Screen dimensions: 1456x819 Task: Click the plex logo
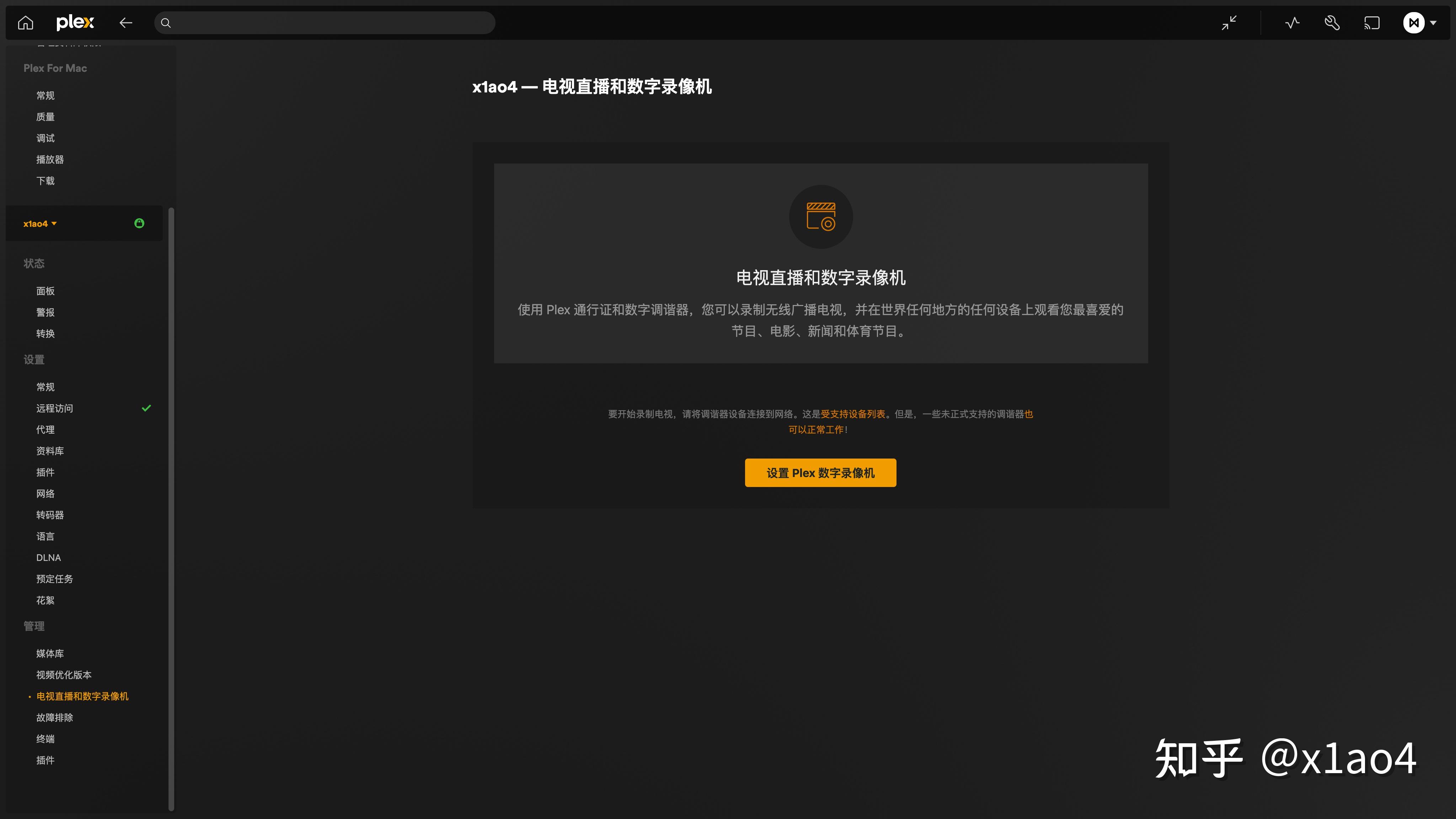76,23
